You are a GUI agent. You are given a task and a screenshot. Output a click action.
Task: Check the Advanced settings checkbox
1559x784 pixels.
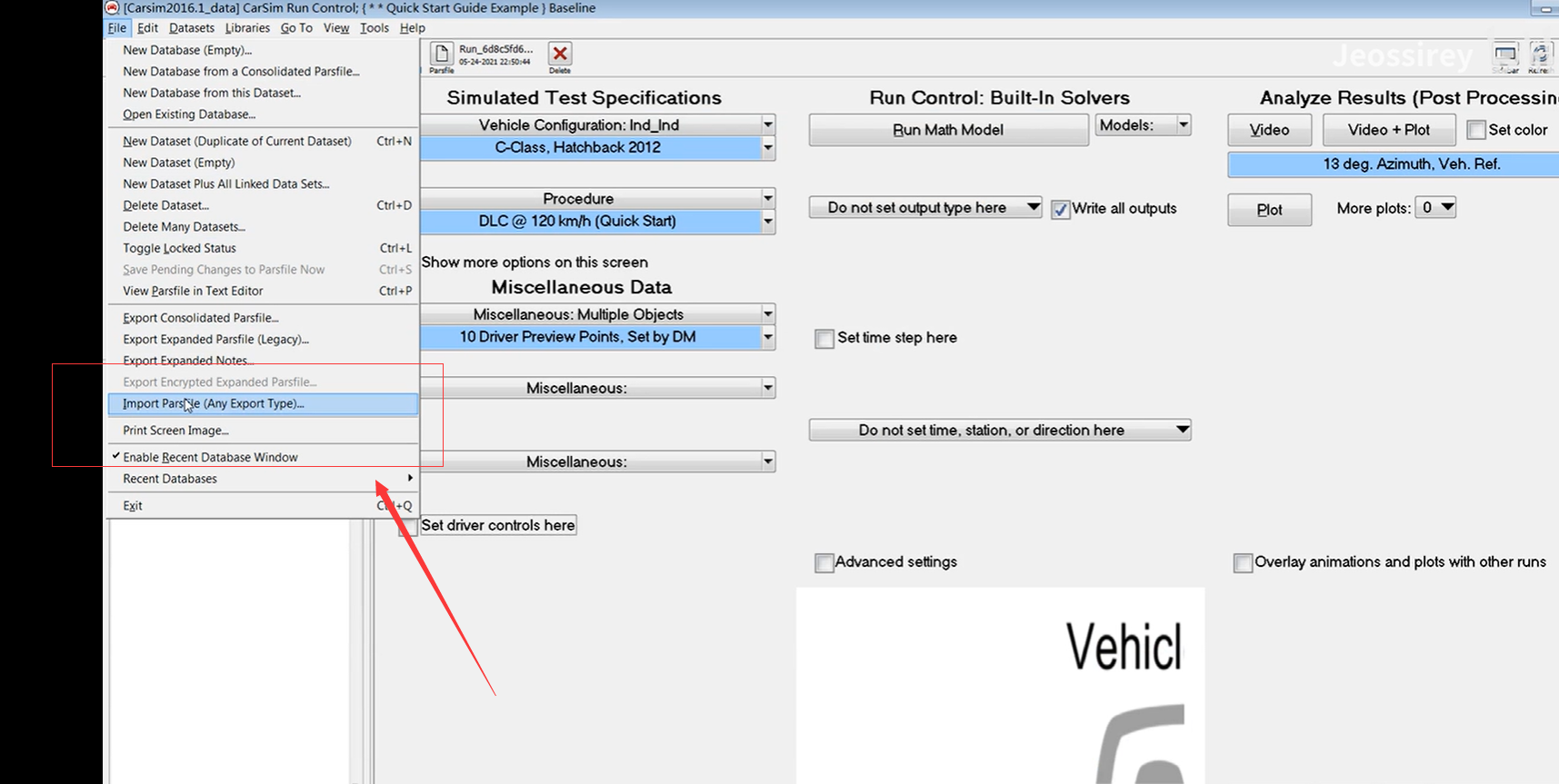coord(824,563)
